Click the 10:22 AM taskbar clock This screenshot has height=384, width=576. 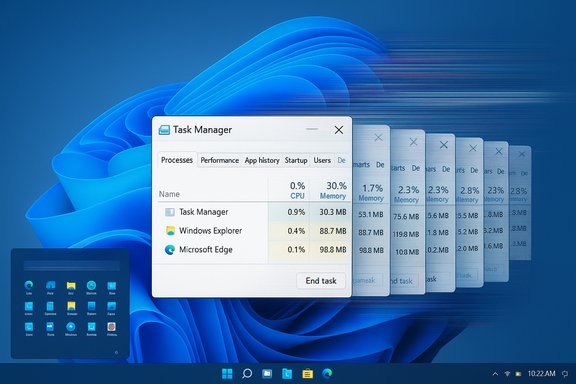(541, 374)
